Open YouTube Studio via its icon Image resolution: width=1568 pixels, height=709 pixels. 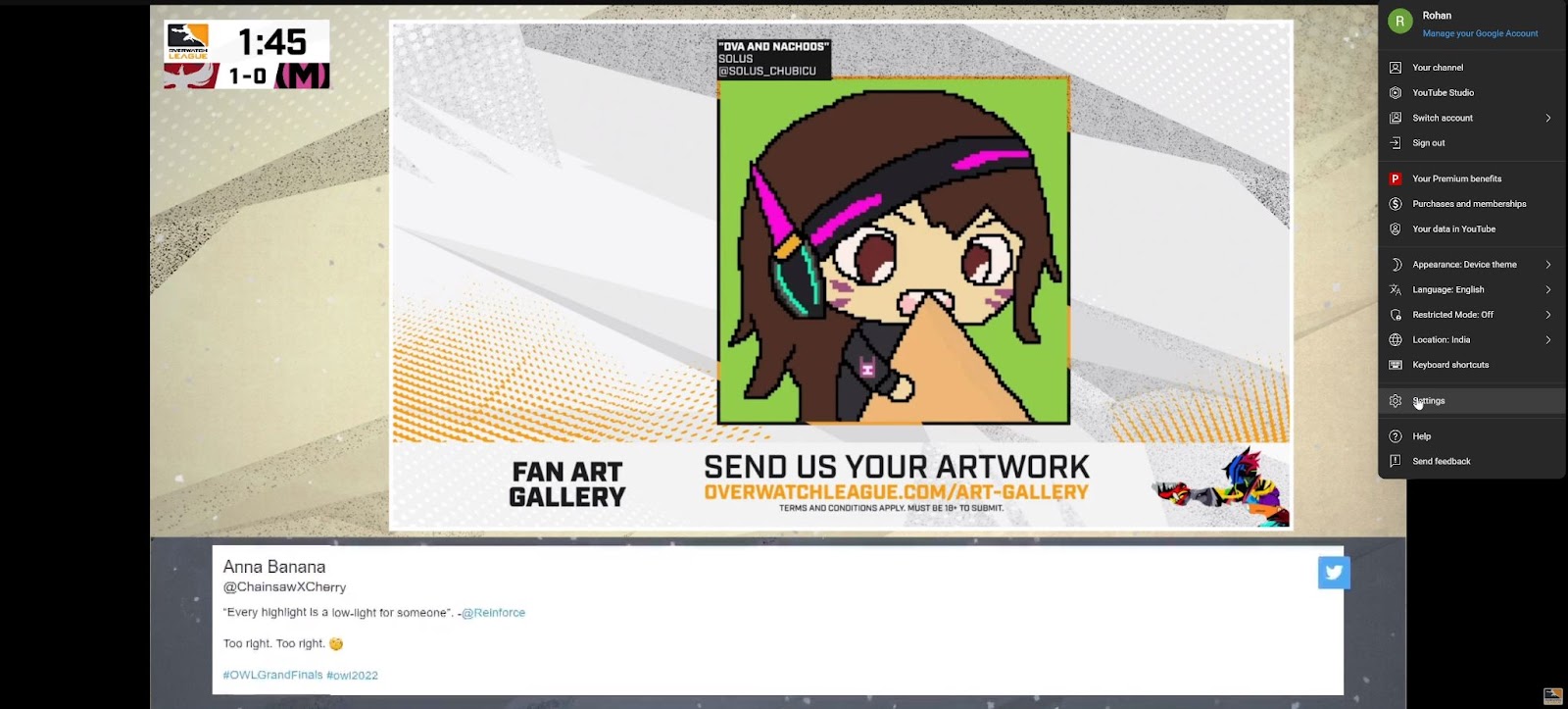coord(1396,93)
